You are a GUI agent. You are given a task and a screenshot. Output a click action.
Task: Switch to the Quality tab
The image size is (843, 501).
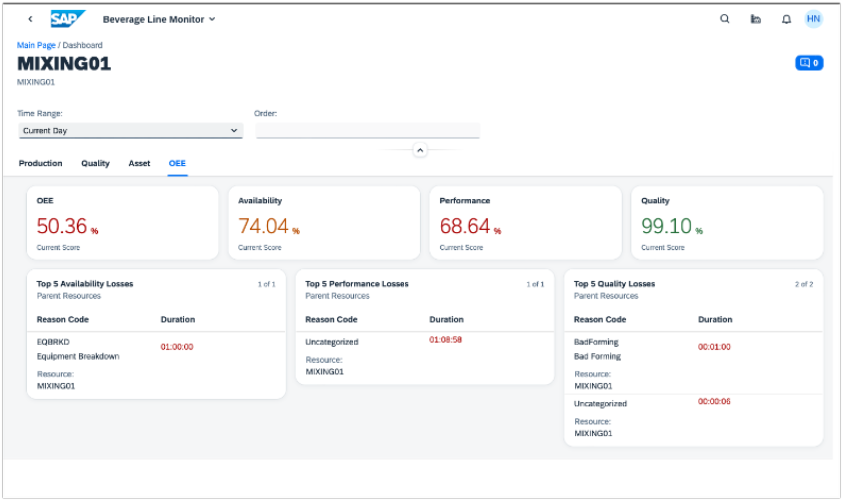point(95,163)
